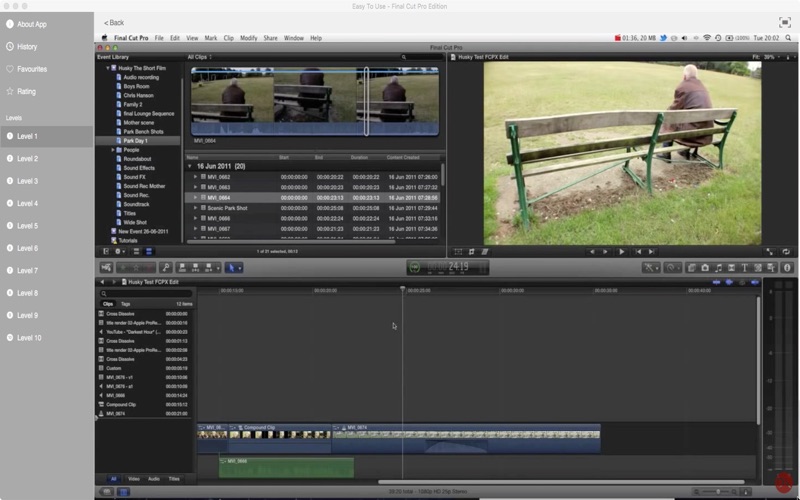This screenshot has height=500, width=800.
Task: Switch to the Tags tab in timeline index
Action: (126, 304)
